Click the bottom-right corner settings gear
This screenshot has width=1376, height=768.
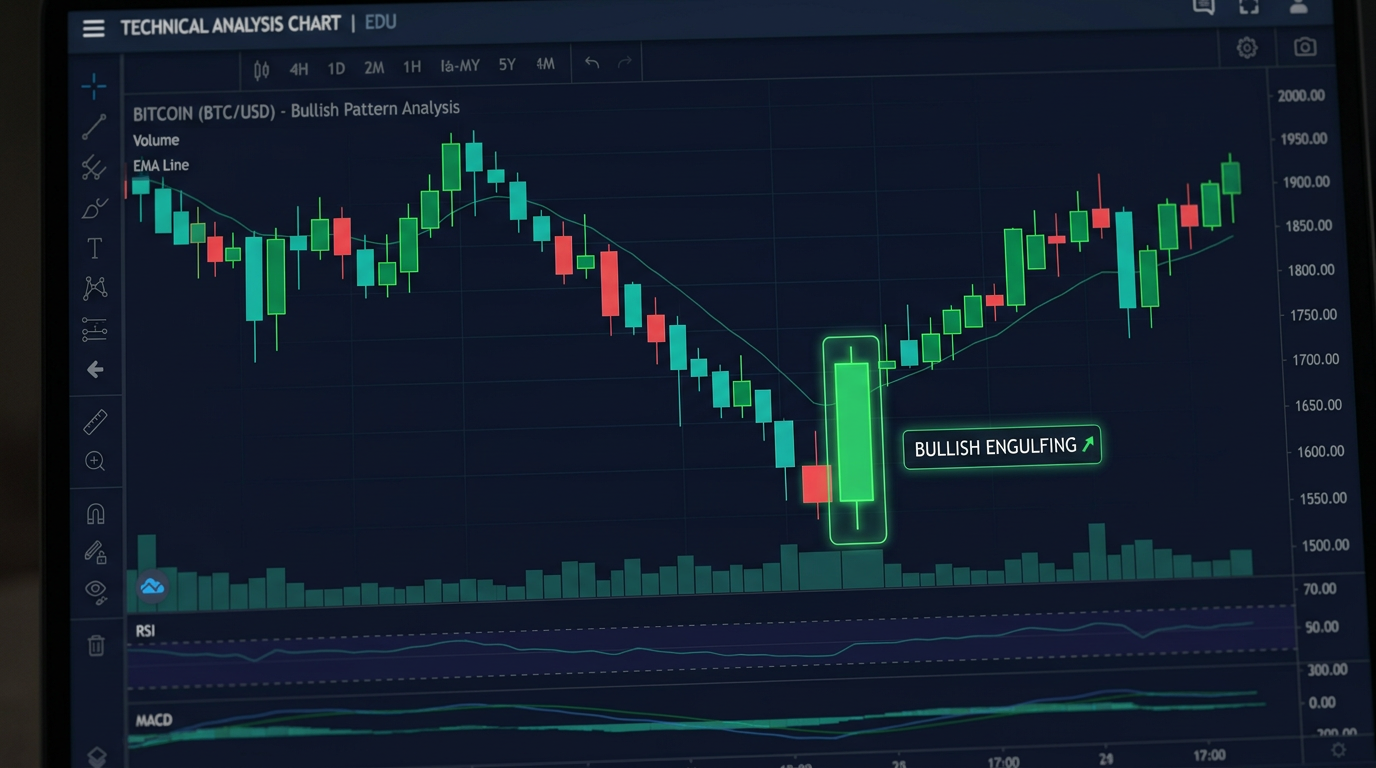tap(1338, 750)
